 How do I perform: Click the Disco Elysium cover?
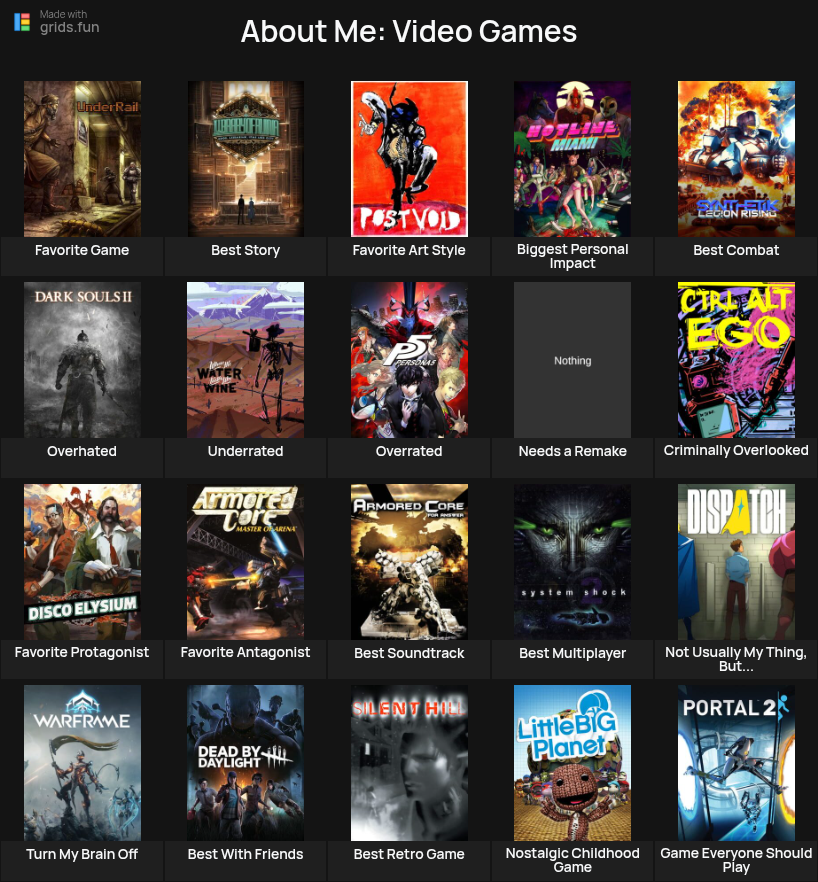point(82,561)
